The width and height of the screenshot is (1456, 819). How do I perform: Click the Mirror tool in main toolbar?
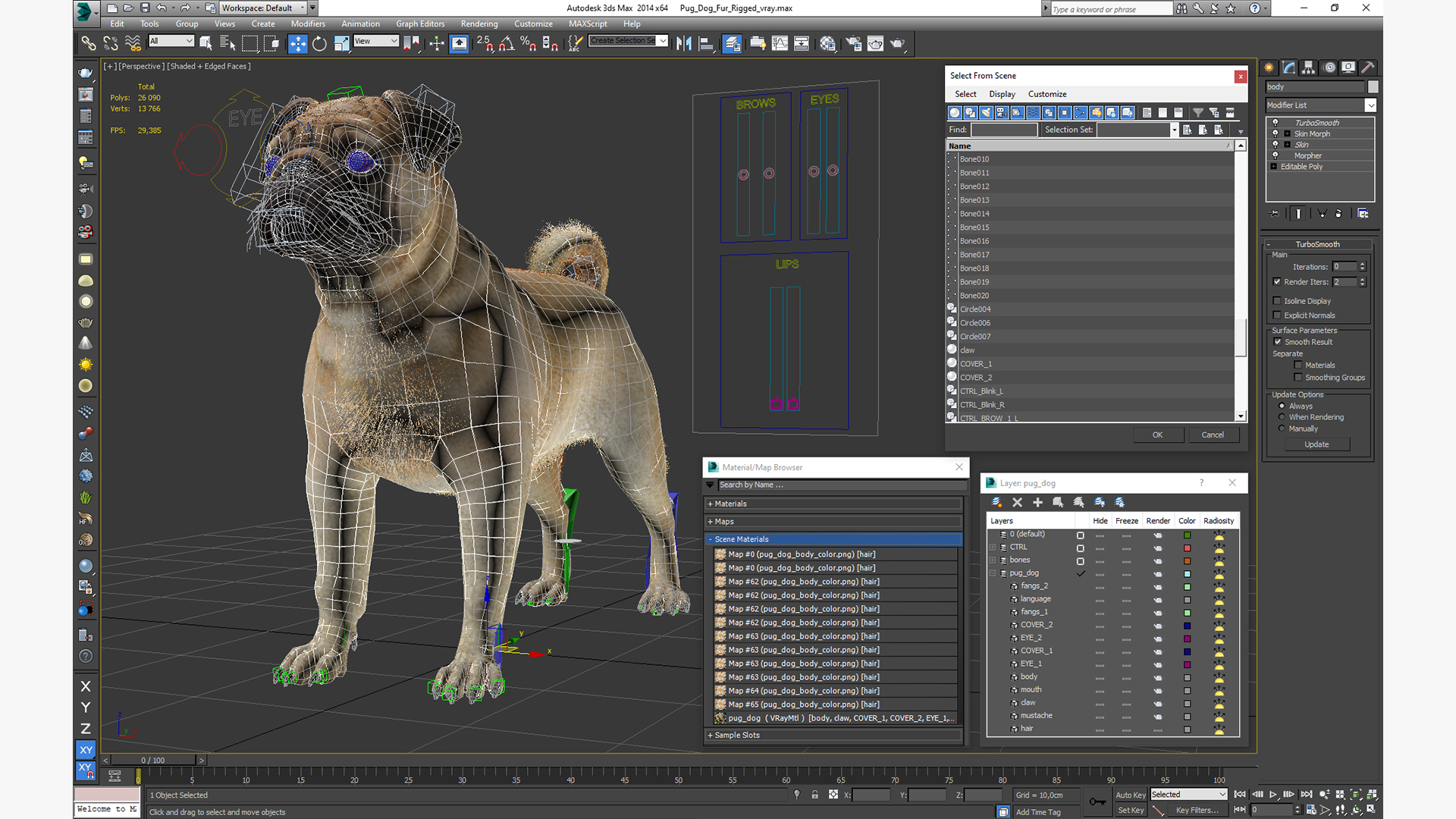click(684, 44)
